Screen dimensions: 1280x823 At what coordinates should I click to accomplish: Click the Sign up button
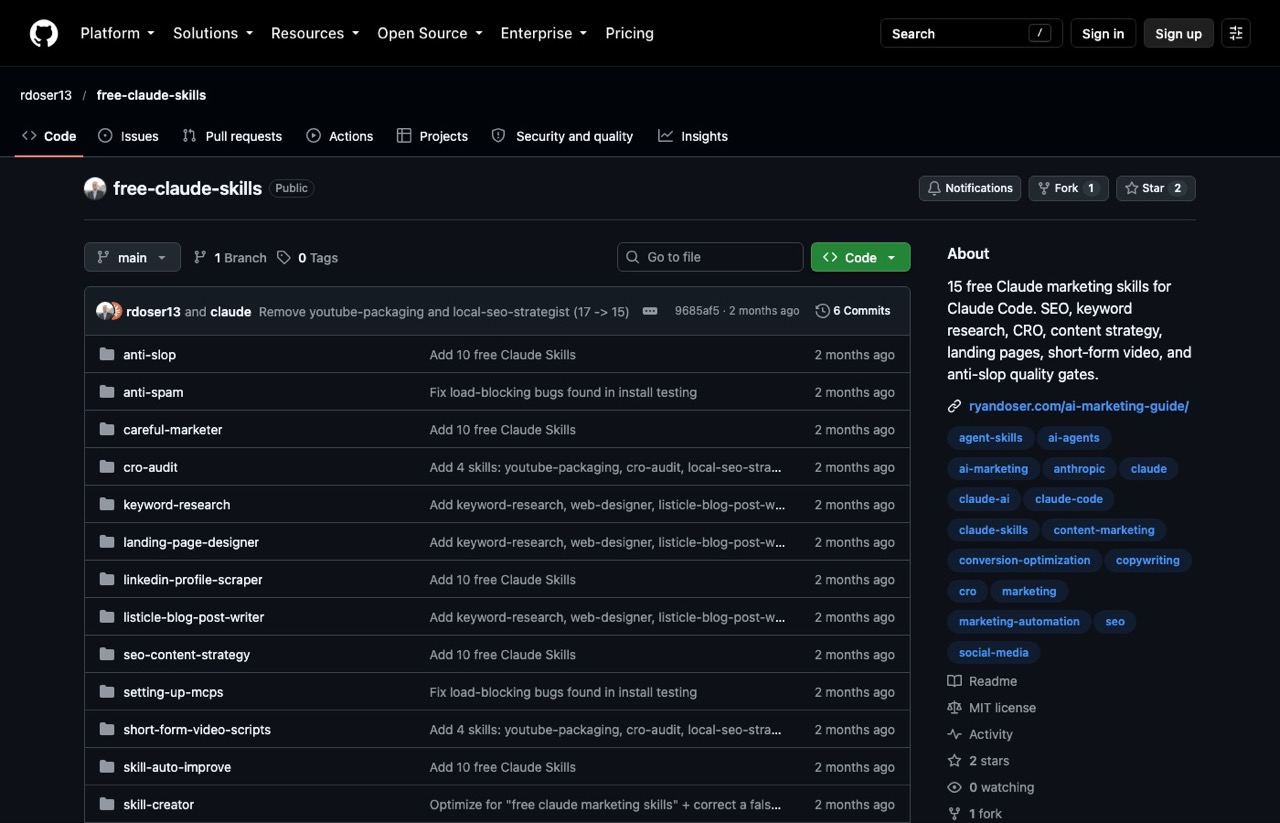tap(1178, 33)
